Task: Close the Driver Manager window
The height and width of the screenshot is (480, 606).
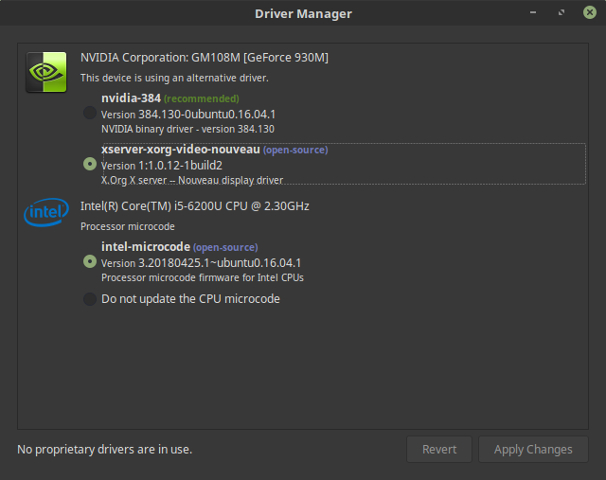Action: 590,13
